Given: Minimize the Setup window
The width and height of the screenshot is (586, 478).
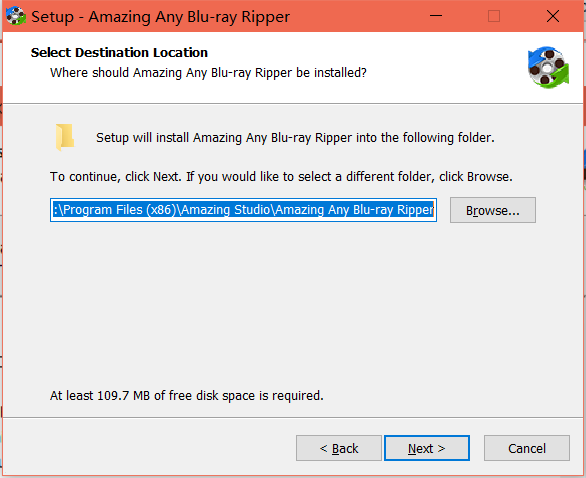Looking at the screenshot, I should pos(436,16).
